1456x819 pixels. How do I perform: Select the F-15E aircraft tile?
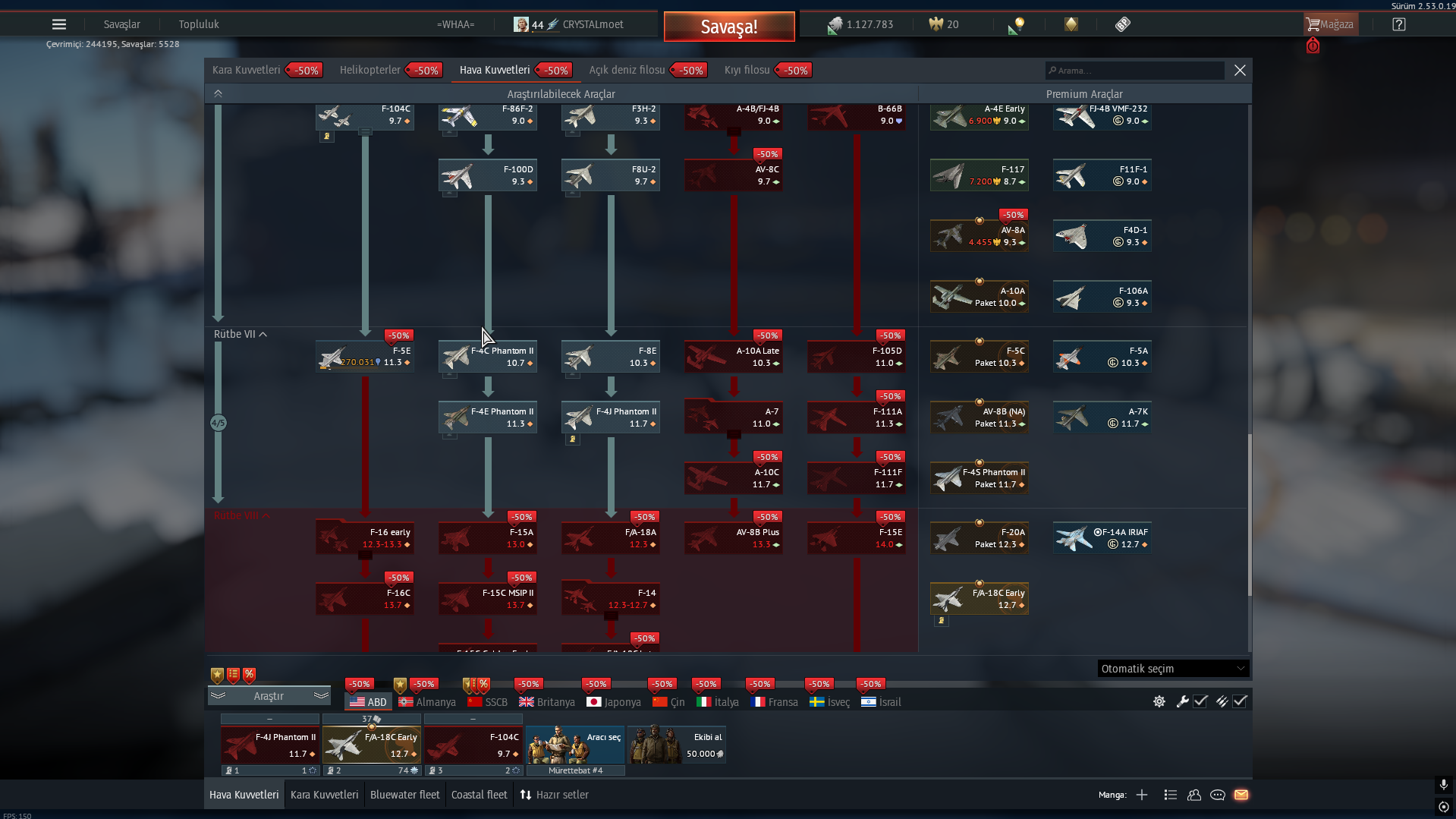(857, 537)
